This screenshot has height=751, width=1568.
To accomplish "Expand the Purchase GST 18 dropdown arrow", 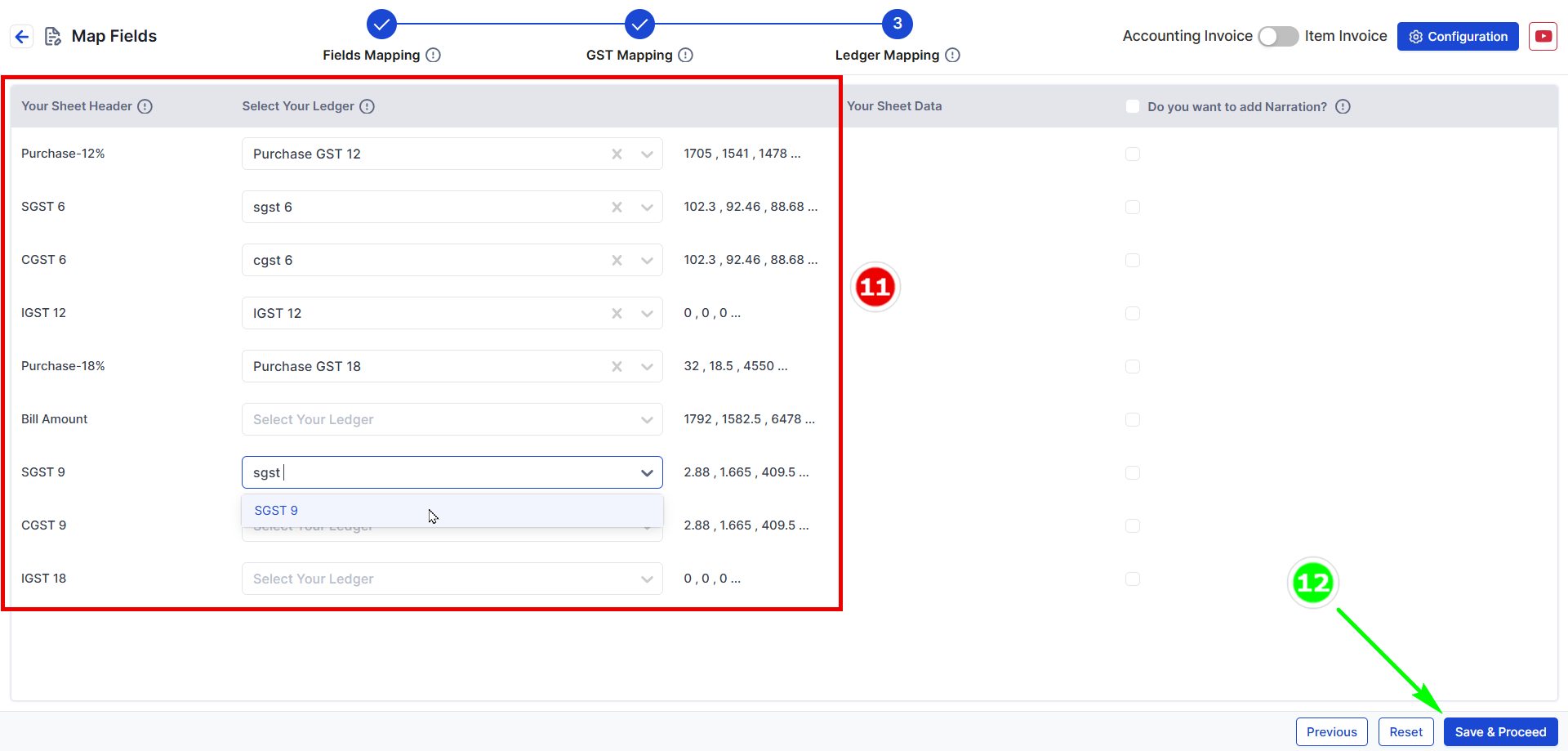I will coord(647,366).
